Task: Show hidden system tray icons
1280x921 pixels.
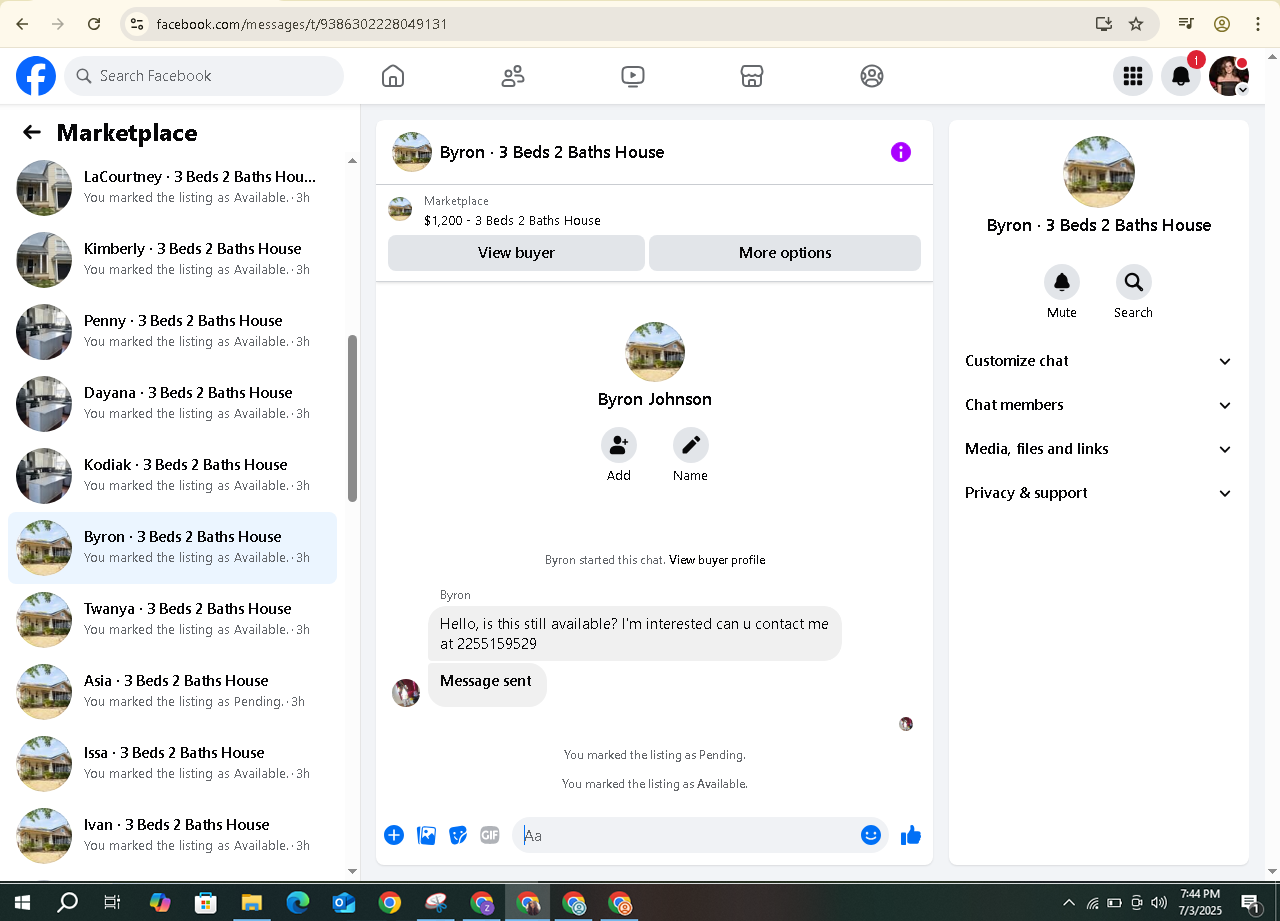Action: pyautogui.click(x=1069, y=903)
